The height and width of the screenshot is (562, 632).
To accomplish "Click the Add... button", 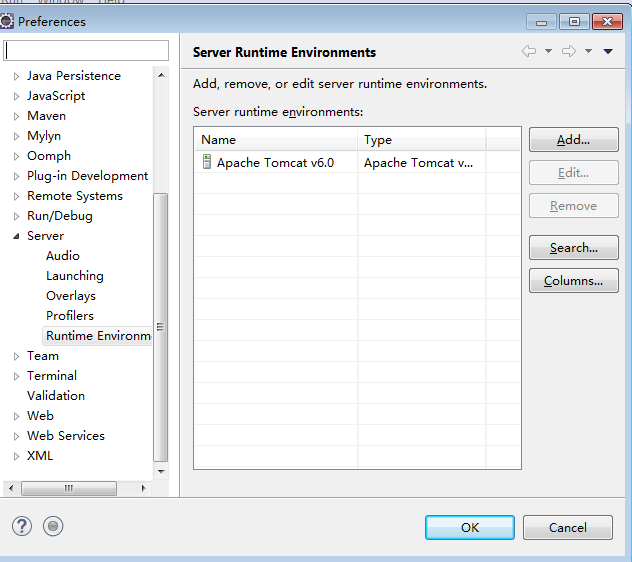I will pyautogui.click(x=574, y=140).
